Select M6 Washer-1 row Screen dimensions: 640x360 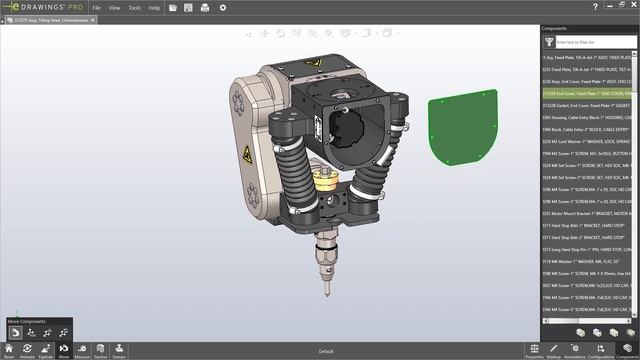587,261
